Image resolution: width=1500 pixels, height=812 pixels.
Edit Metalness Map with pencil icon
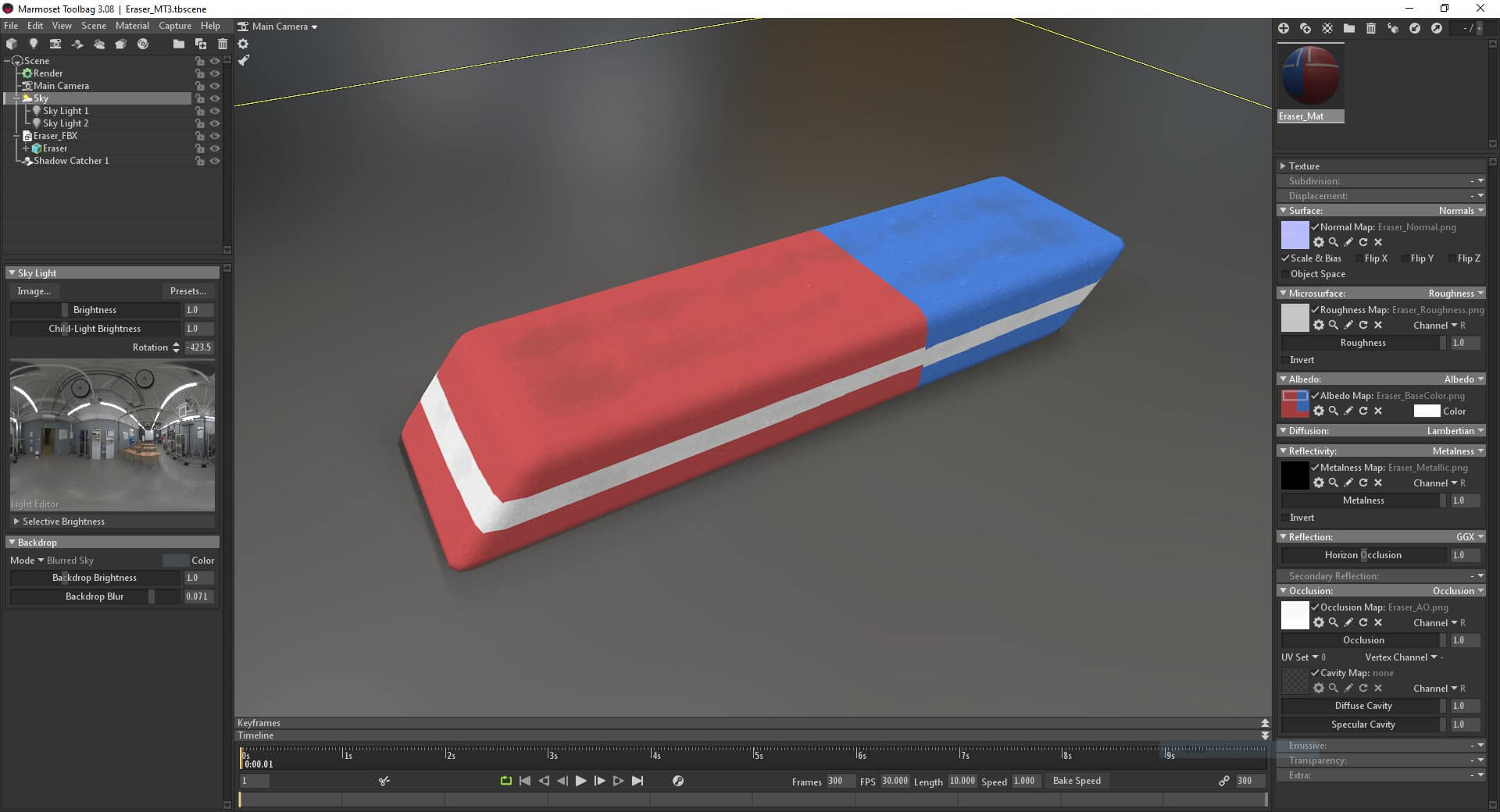[x=1348, y=483]
